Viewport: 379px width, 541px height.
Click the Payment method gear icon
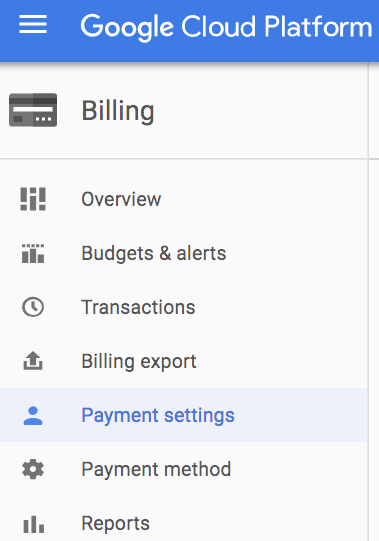coord(33,469)
